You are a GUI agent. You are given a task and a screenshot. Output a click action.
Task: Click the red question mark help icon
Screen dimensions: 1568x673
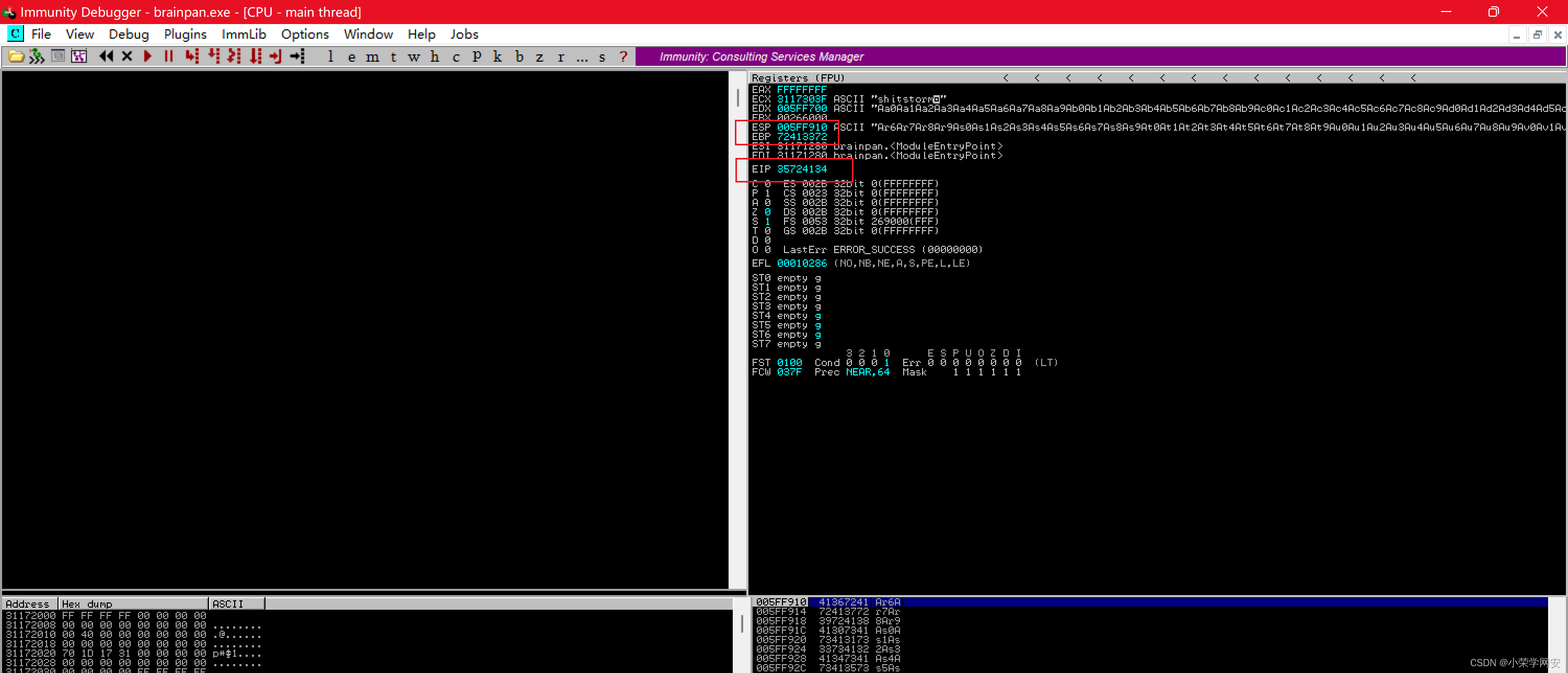(x=624, y=56)
